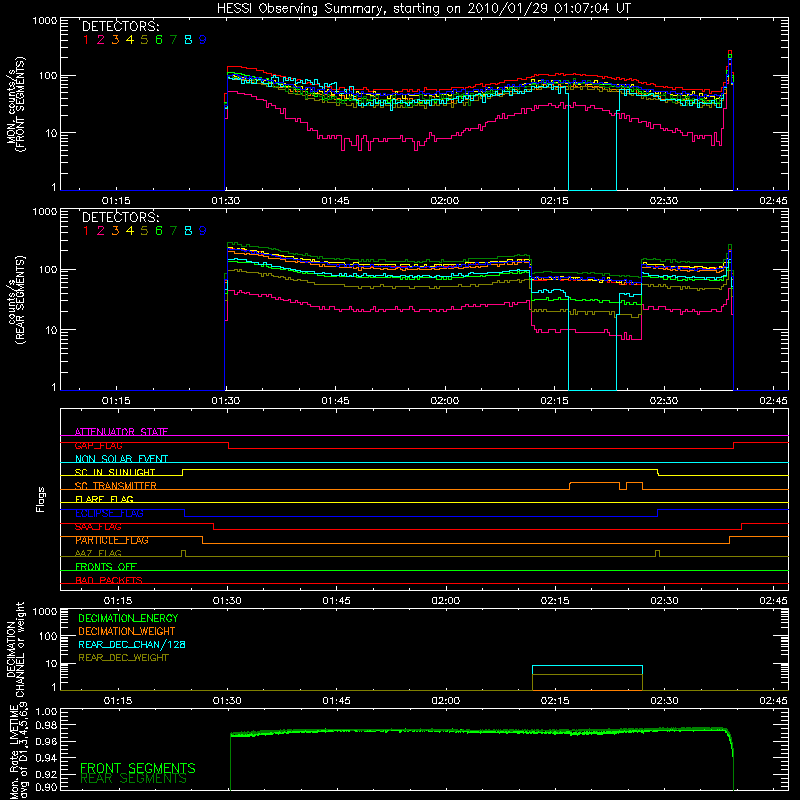Click vertical 'counts/s (REAR SEGMENTS)' axis label
The image size is (800, 800).
(15, 300)
